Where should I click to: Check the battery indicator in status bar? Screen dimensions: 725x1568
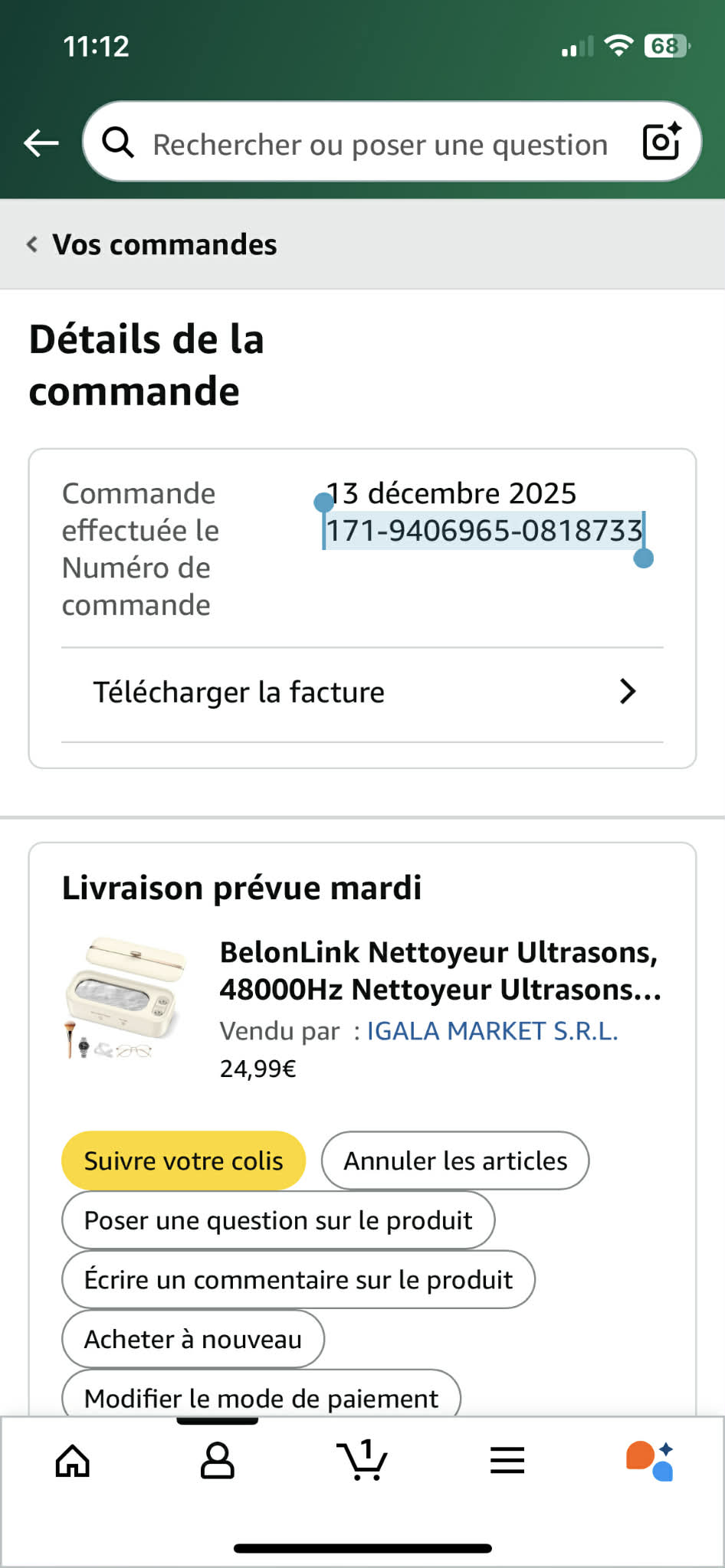tap(667, 47)
